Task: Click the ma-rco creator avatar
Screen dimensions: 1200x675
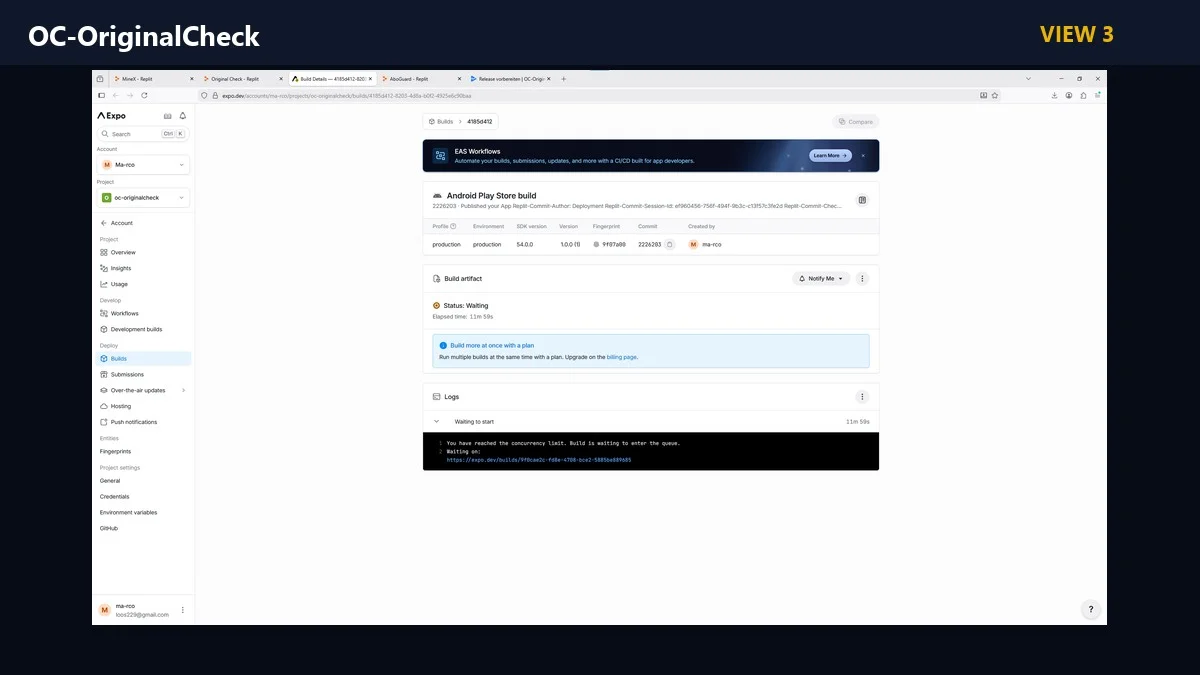Action: tap(693, 244)
